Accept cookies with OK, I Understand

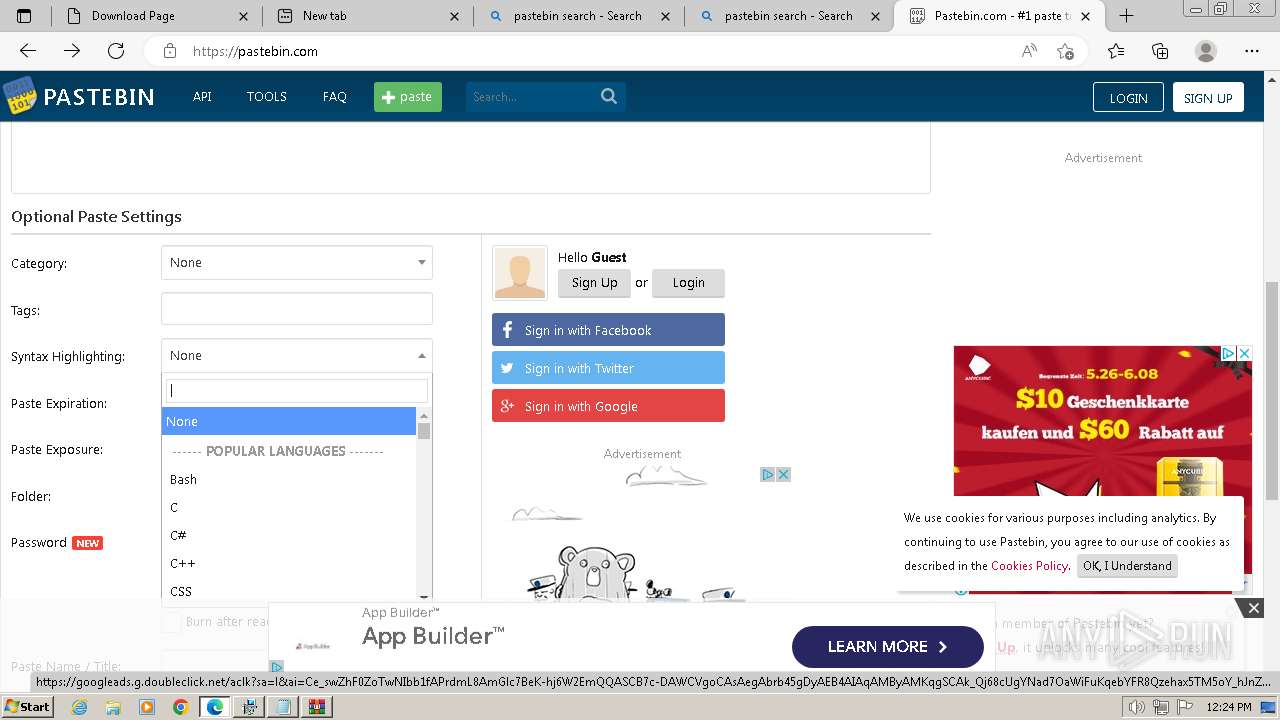pyautogui.click(x=1127, y=566)
